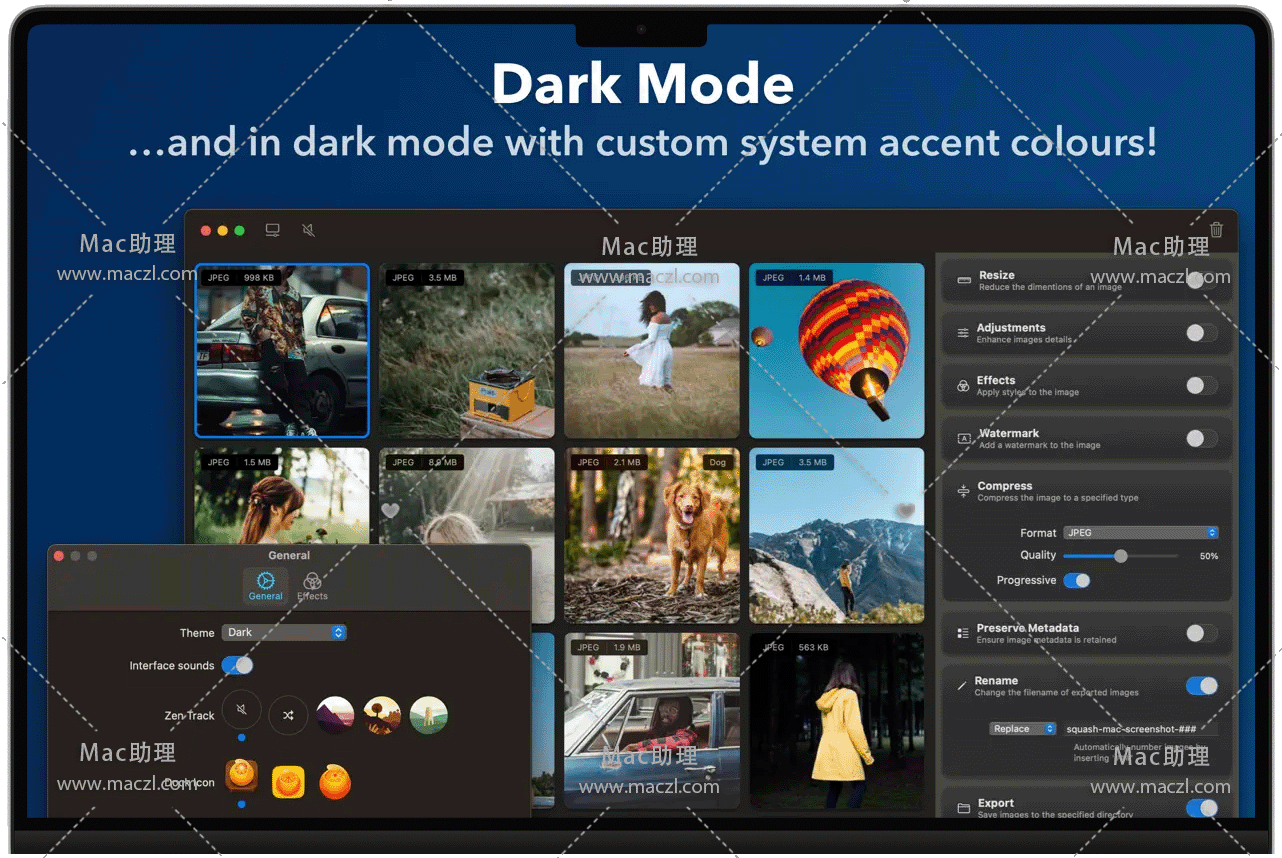
Task: Open the Theme Dark dropdown
Action: [284, 632]
